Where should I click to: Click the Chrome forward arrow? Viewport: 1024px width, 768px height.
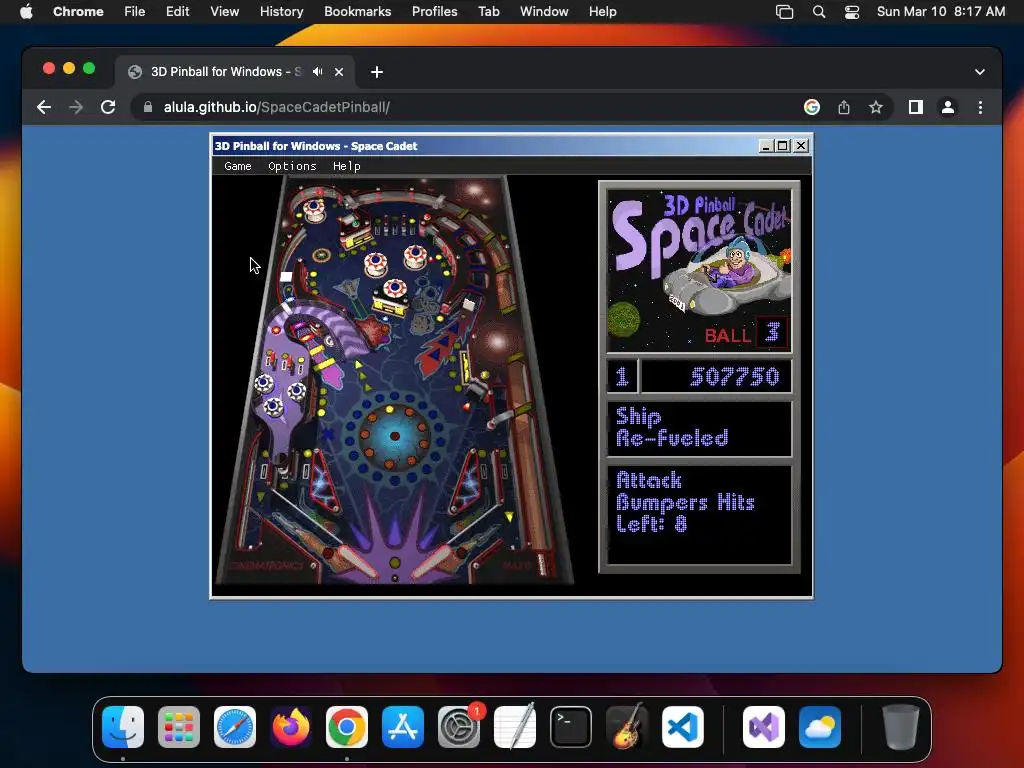(x=76, y=107)
